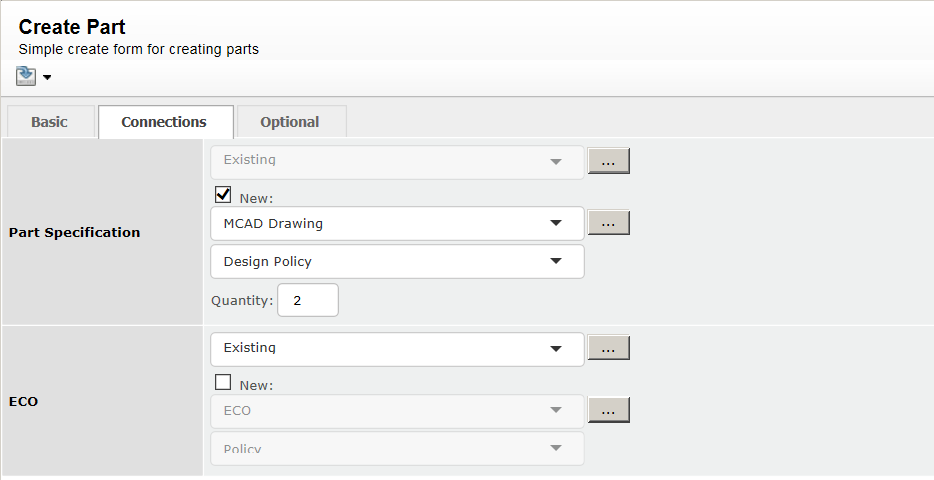Click the ECO row label
Screen dimensions: 934x480
[x=24, y=401]
